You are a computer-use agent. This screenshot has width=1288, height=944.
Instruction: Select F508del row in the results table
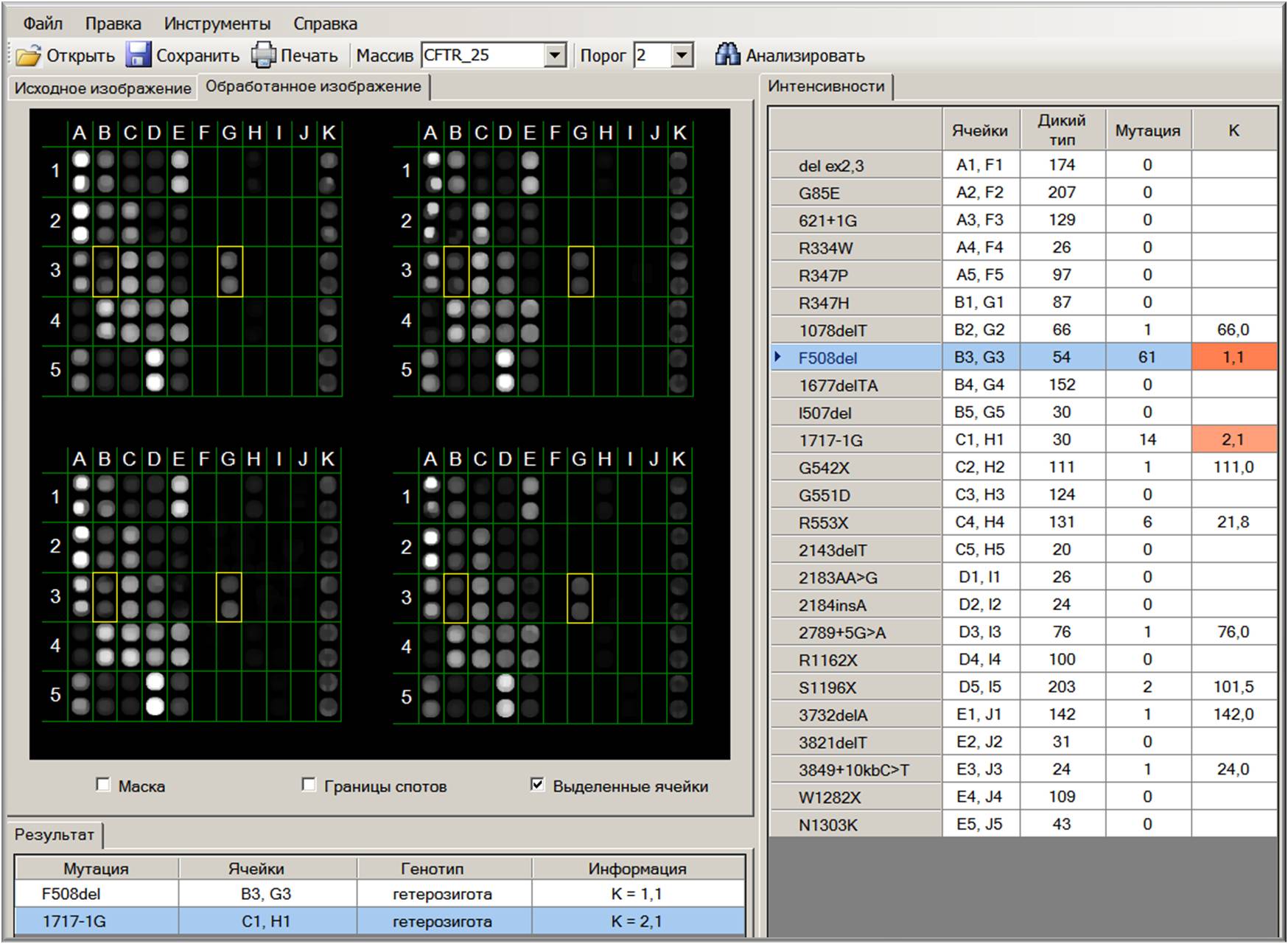coord(71,894)
